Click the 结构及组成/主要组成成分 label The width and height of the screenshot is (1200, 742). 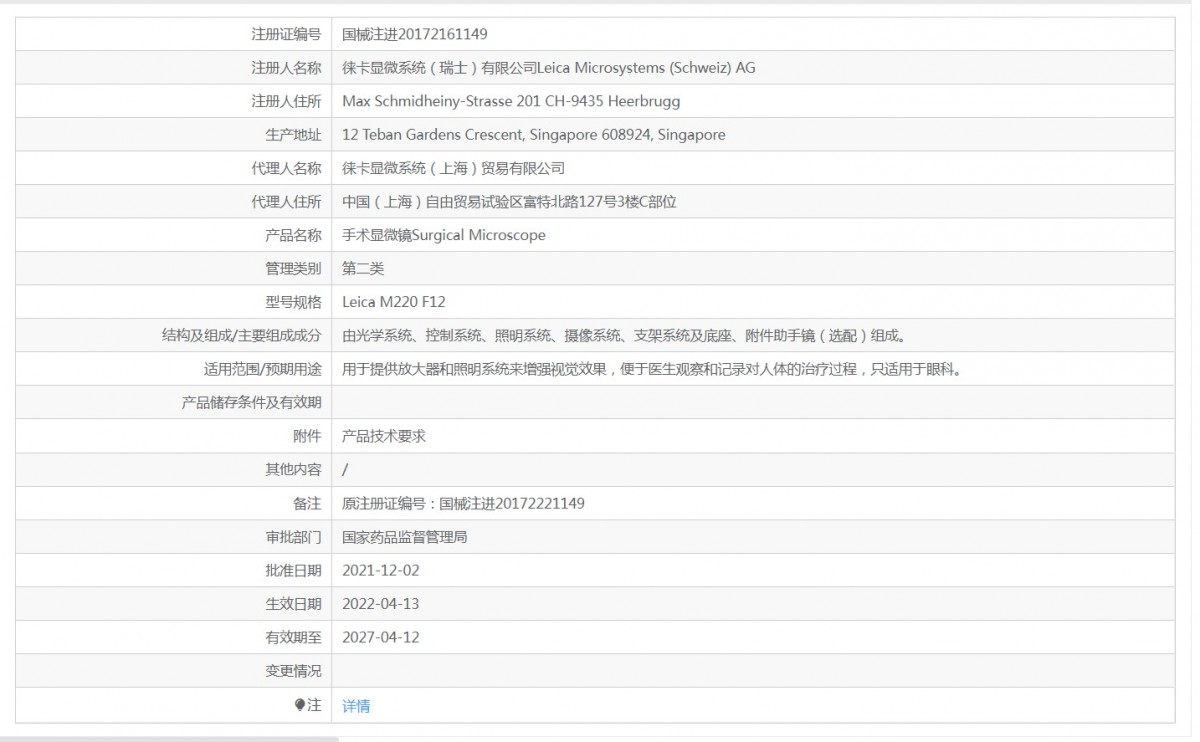(x=242, y=335)
